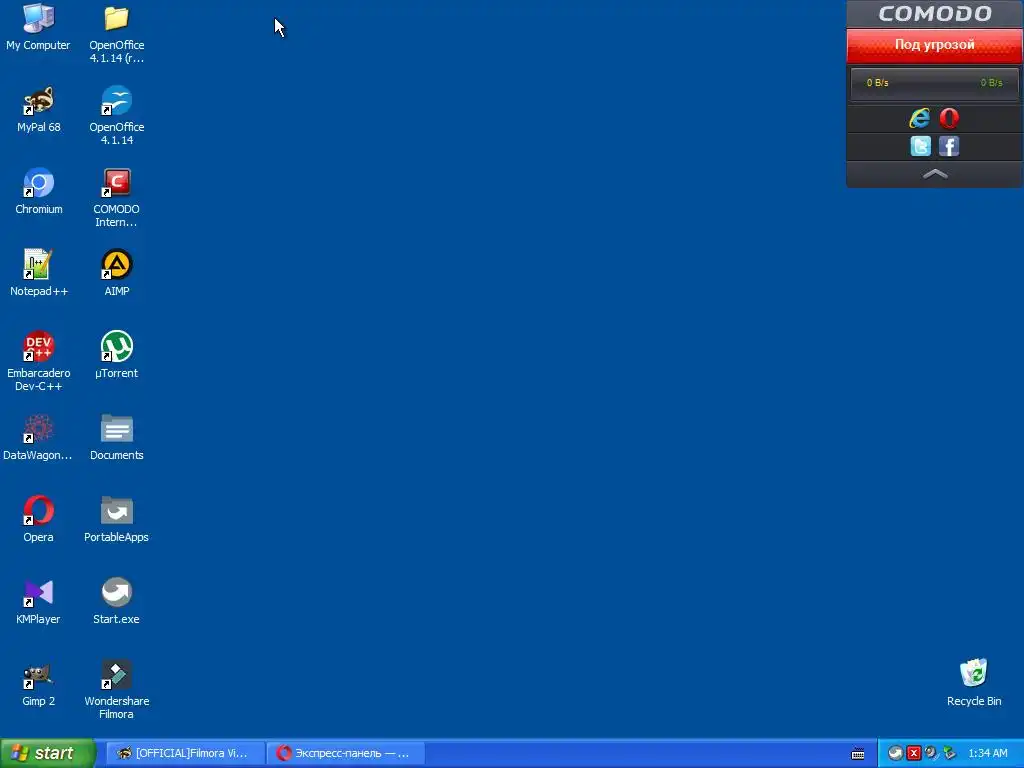Screen dimensions: 1024x768
Task: Select the Documents folder icon
Action: coord(116,437)
